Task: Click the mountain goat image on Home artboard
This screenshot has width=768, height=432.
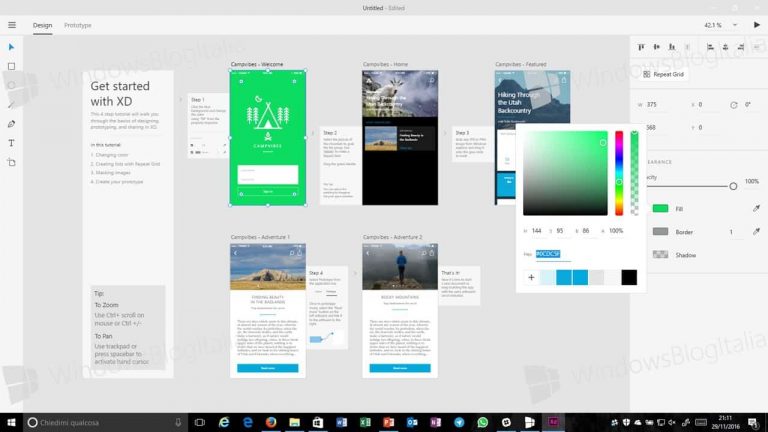Action: 400,94
